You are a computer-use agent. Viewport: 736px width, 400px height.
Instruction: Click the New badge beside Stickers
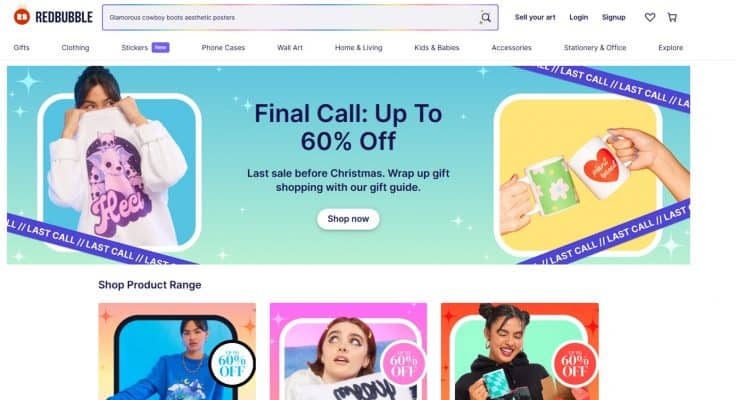tap(161, 47)
